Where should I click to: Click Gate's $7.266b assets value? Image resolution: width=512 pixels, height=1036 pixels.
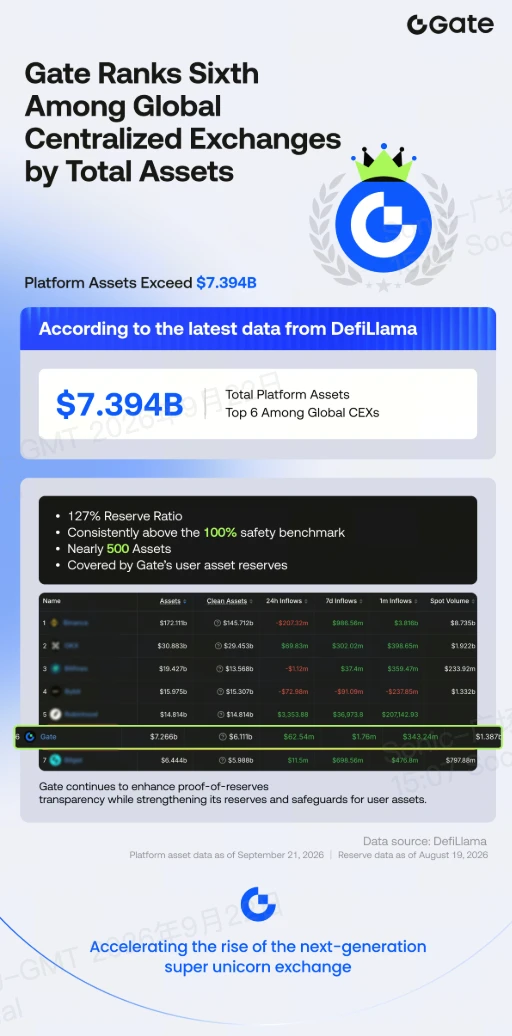click(x=164, y=737)
